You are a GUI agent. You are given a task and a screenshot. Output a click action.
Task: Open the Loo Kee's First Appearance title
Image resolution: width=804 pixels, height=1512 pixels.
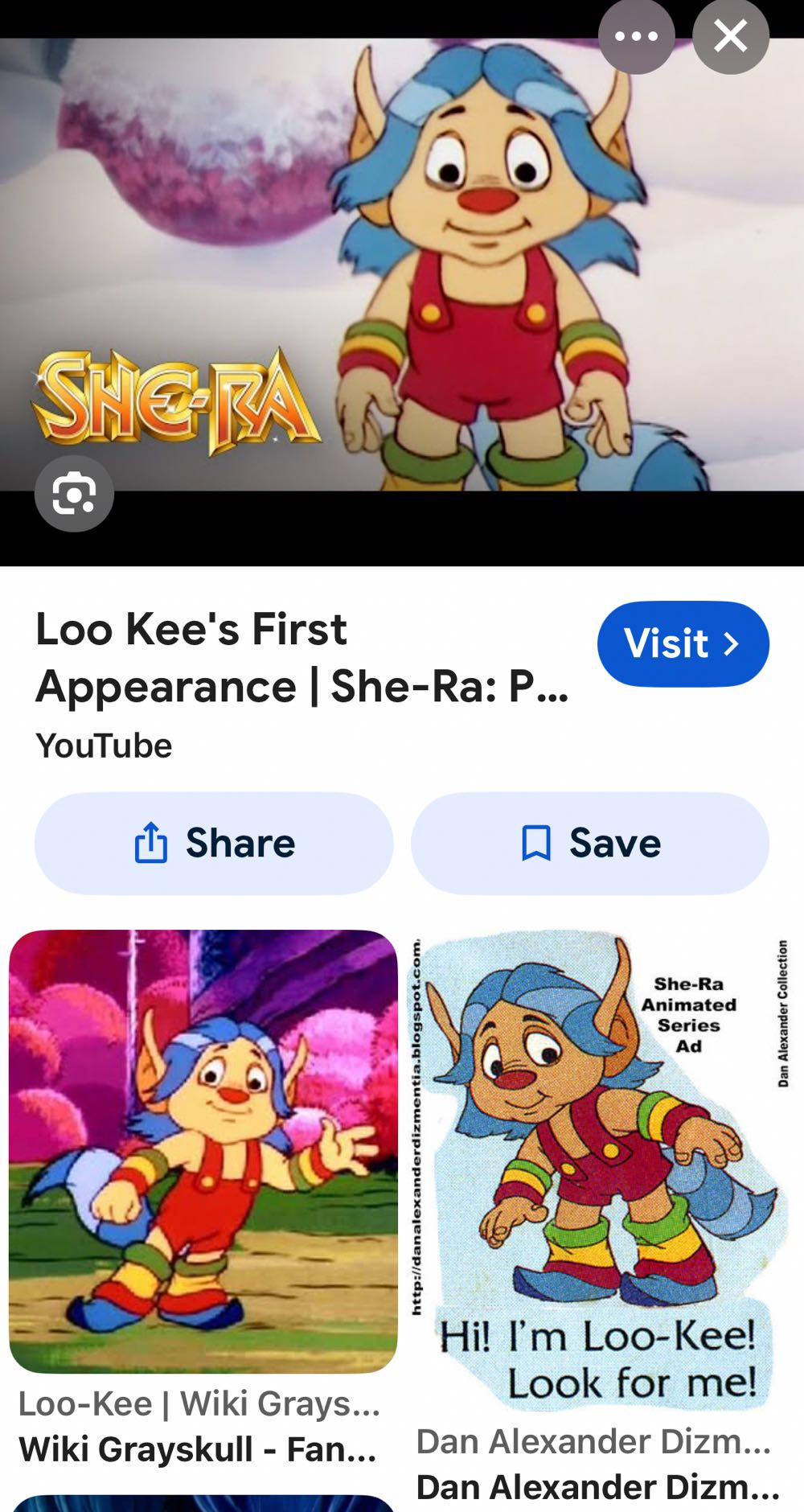302,658
